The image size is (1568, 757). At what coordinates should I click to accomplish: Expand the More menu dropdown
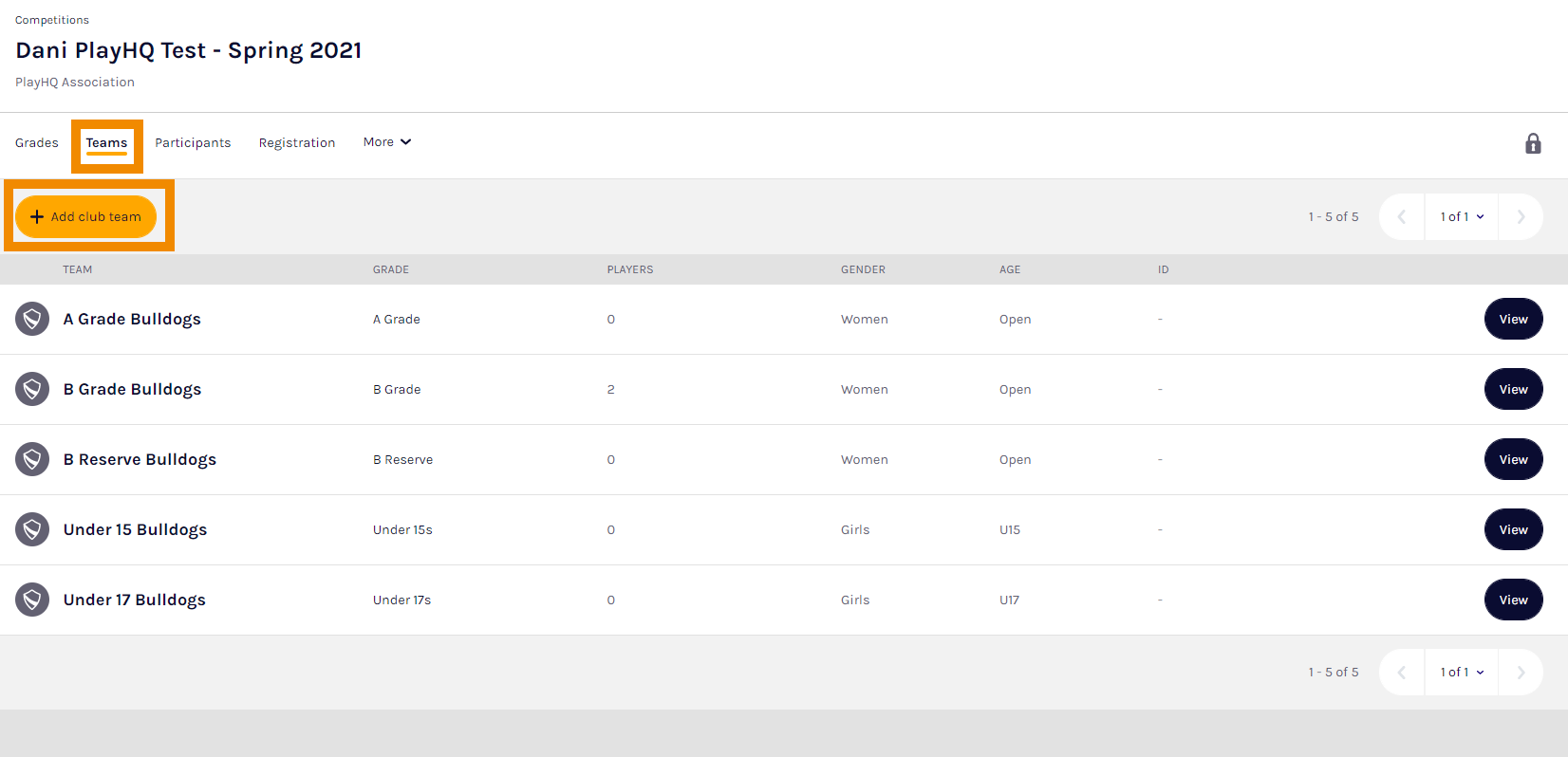pyautogui.click(x=386, y=142)
